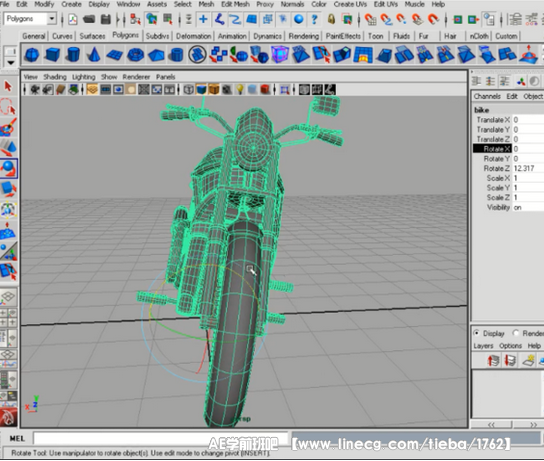
Task: Select the Universal Manipulator tool
Action: pos(8,210)
